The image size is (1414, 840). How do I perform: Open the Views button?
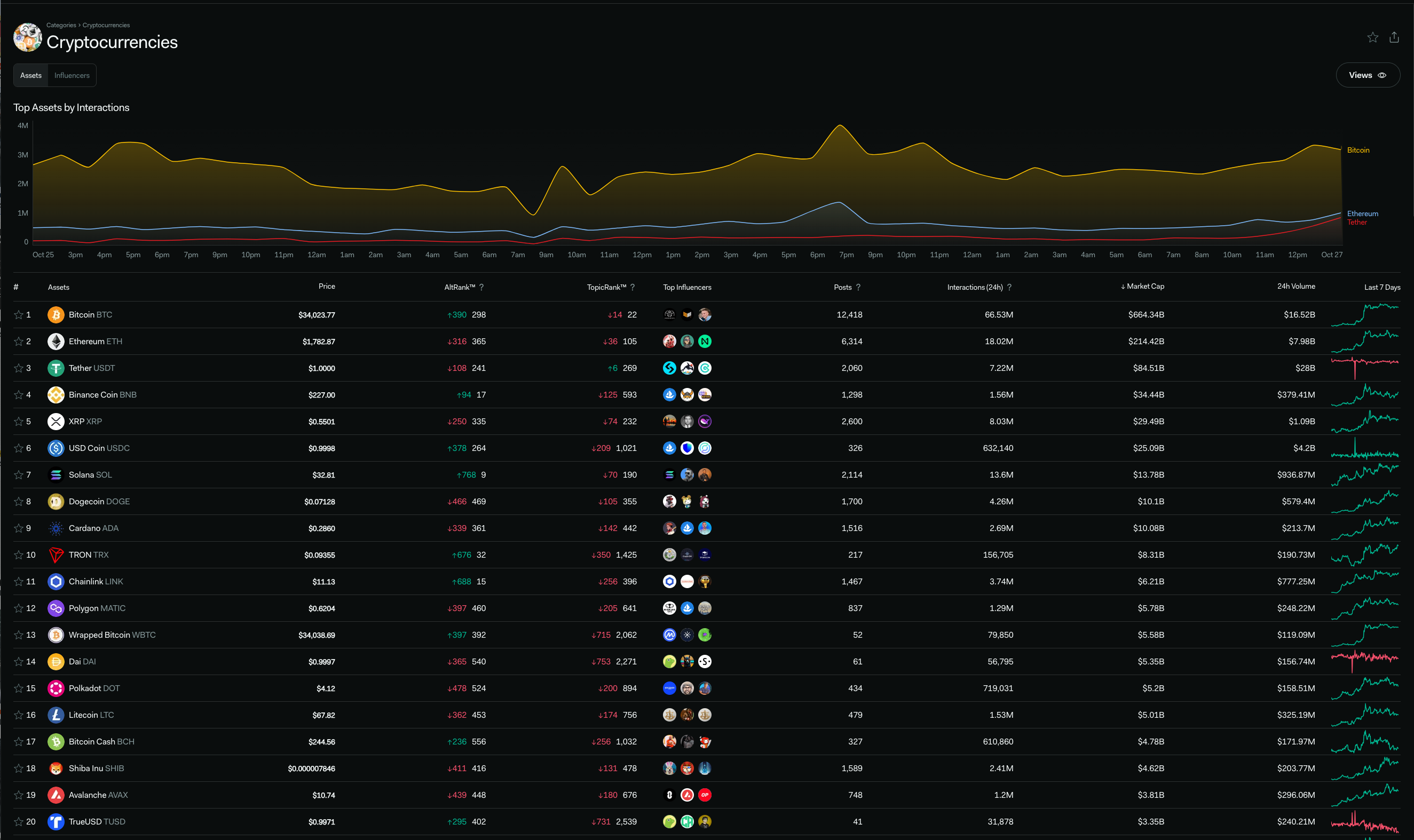pyautogui.click(x=1367, y=75)
